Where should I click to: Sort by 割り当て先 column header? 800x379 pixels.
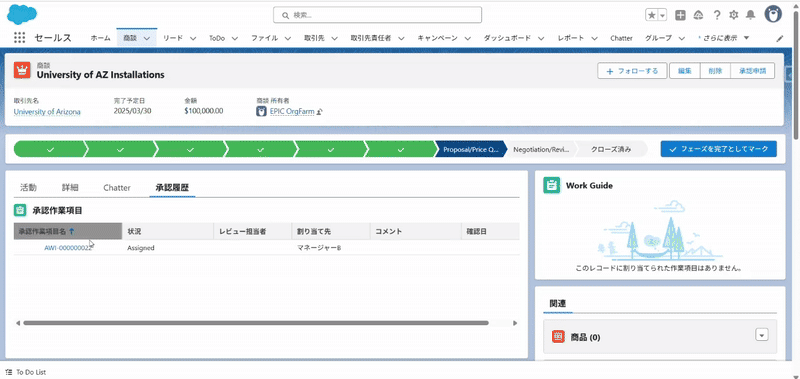point(331,231)
